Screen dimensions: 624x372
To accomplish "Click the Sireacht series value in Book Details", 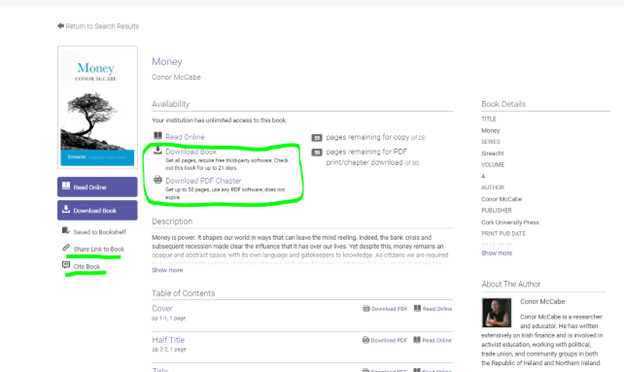I will point(492,153).
